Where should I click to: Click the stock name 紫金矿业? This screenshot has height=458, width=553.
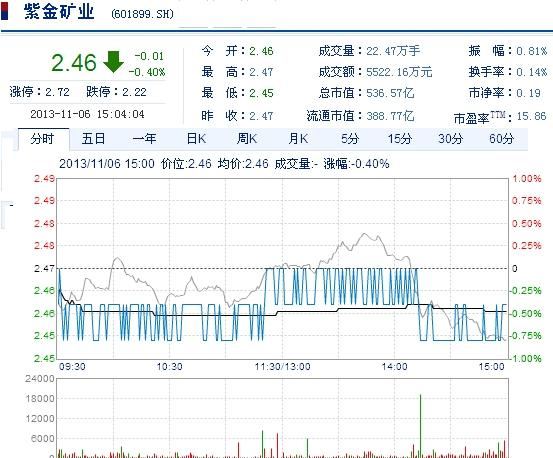[59, 11]
